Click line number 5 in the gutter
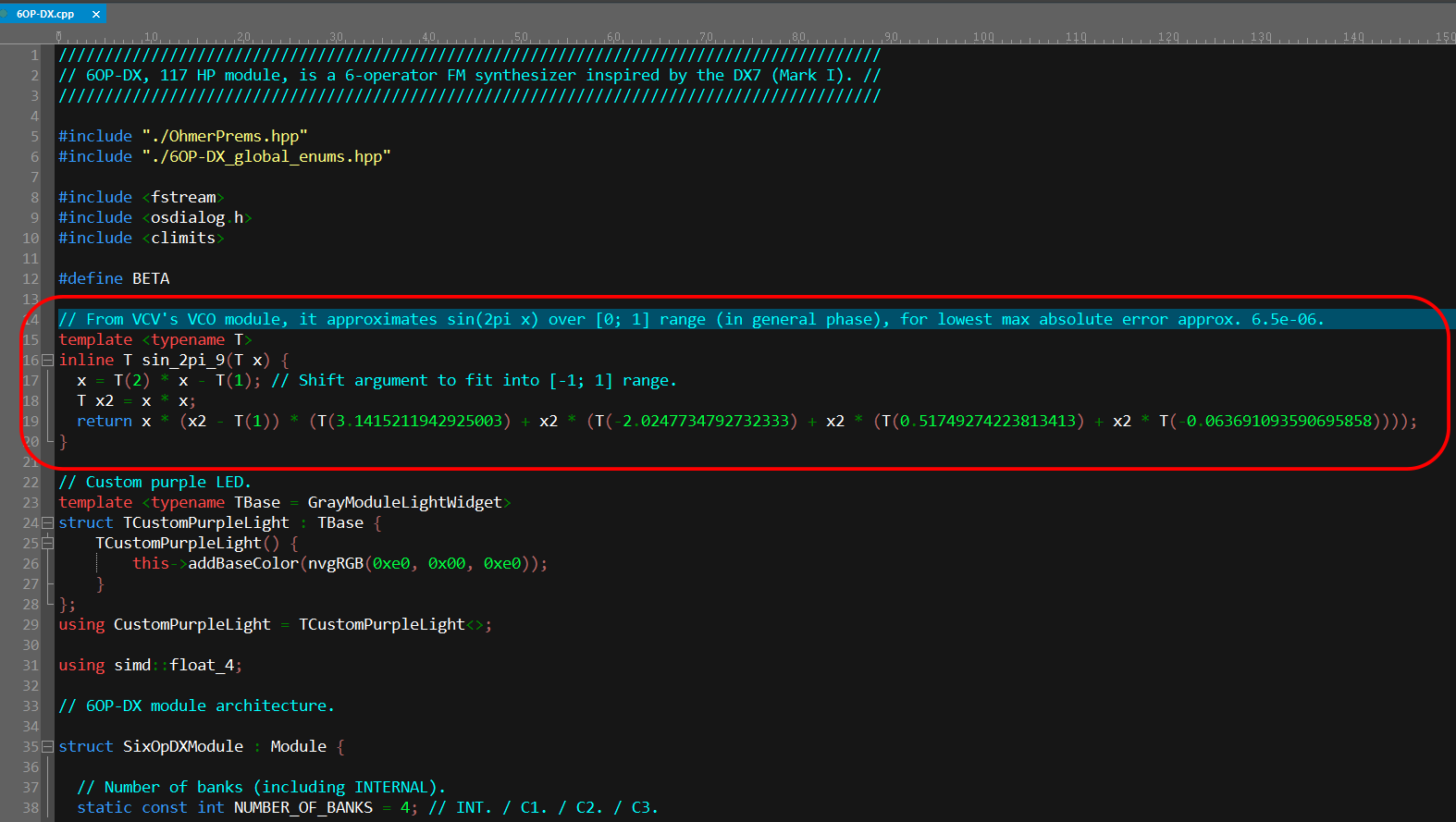Screen dimensions: 1456x822 coord(34,137)
